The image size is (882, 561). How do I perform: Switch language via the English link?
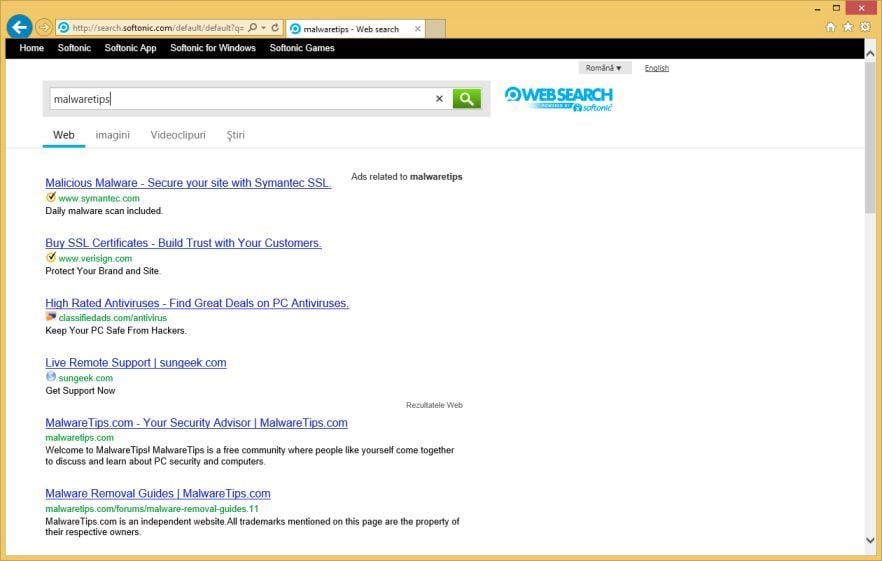click(656, 68)
